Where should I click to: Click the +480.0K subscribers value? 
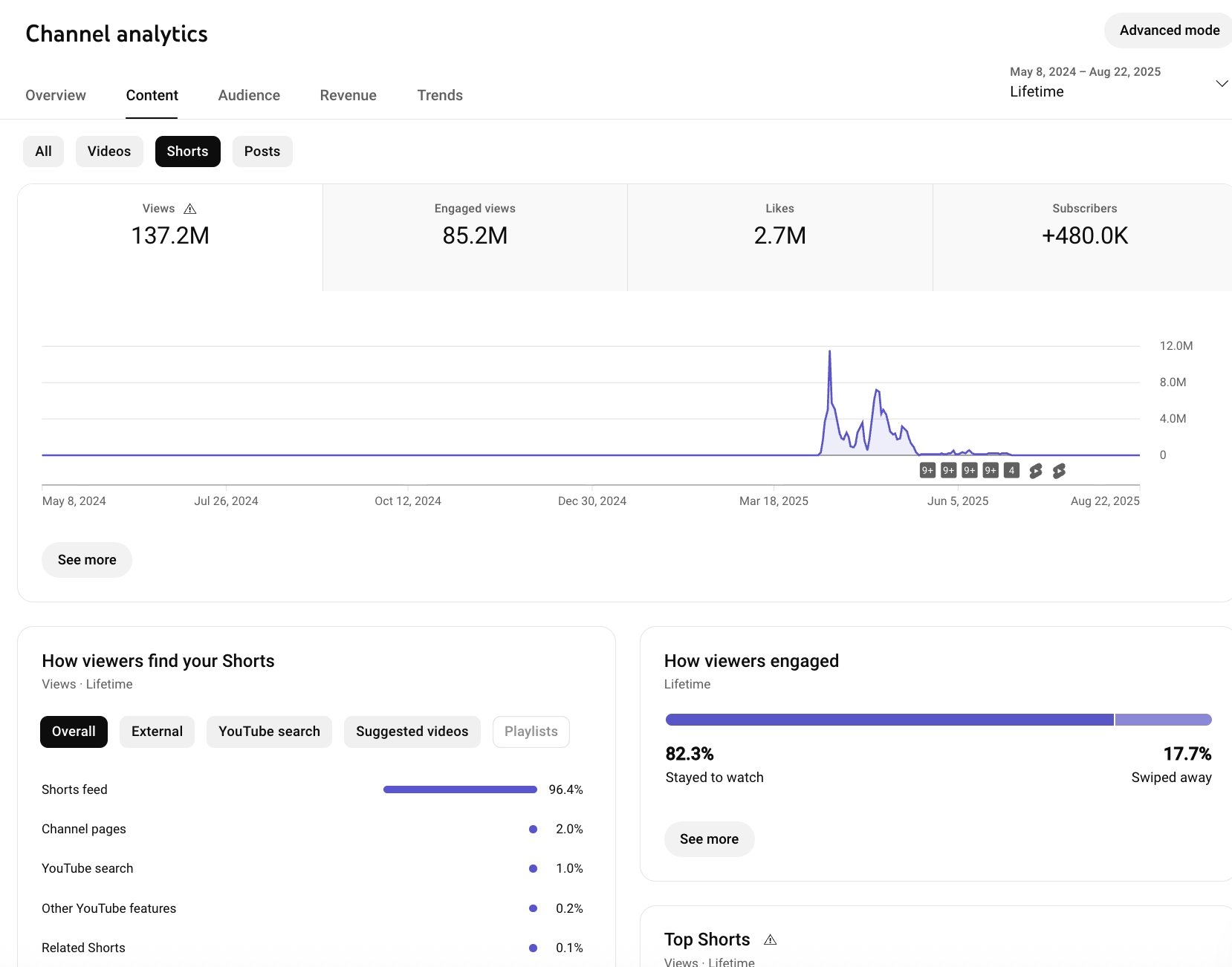(x=1085, y=236)
